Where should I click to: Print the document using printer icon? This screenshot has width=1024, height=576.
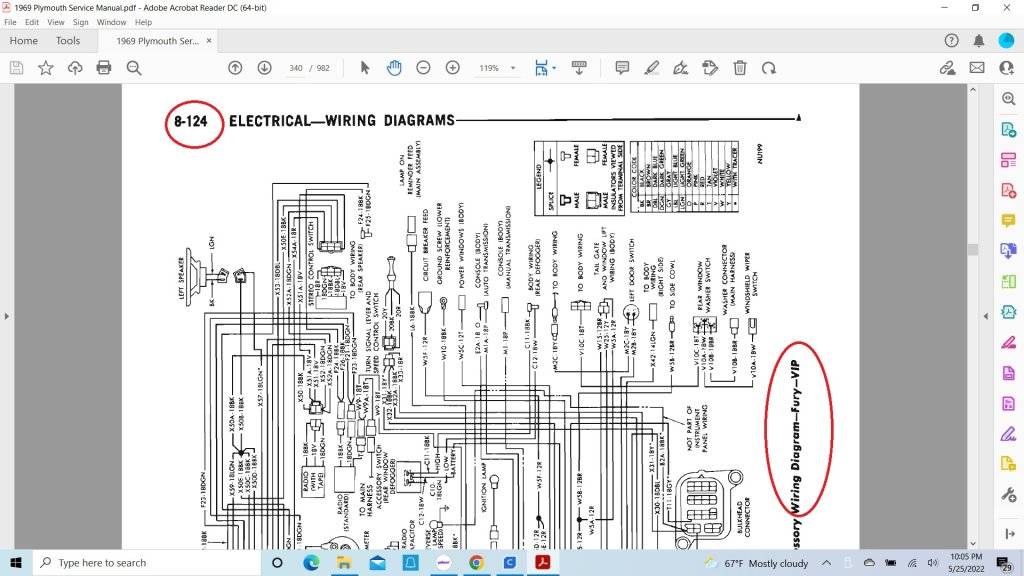(104, 68)
